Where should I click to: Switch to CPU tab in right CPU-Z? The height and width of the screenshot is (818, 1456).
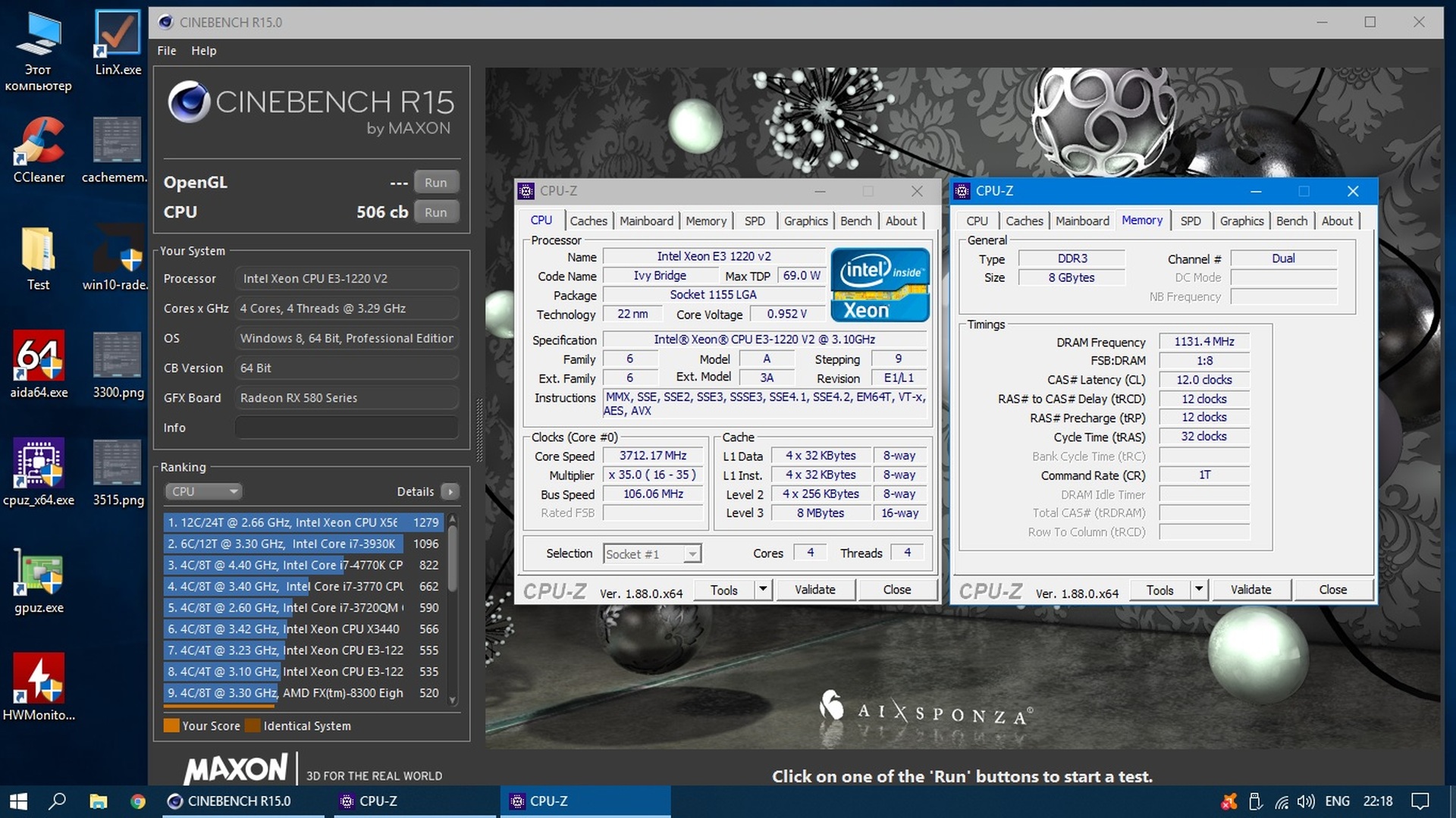pos(977,221)
